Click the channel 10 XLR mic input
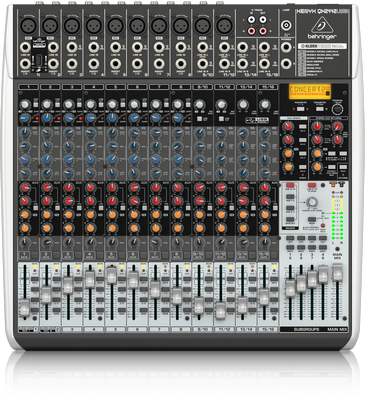This screenshot has width=365, height=400. 224,26
